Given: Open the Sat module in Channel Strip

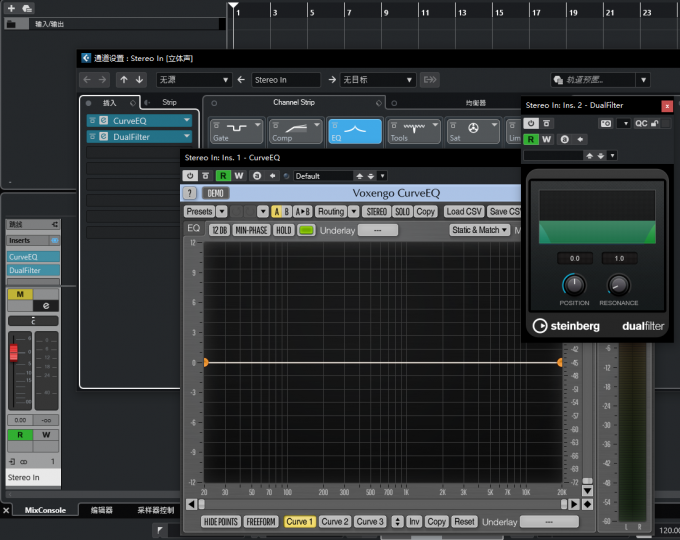Looking at the screenshot, I should pyautogui.click(x=473, y=131).
